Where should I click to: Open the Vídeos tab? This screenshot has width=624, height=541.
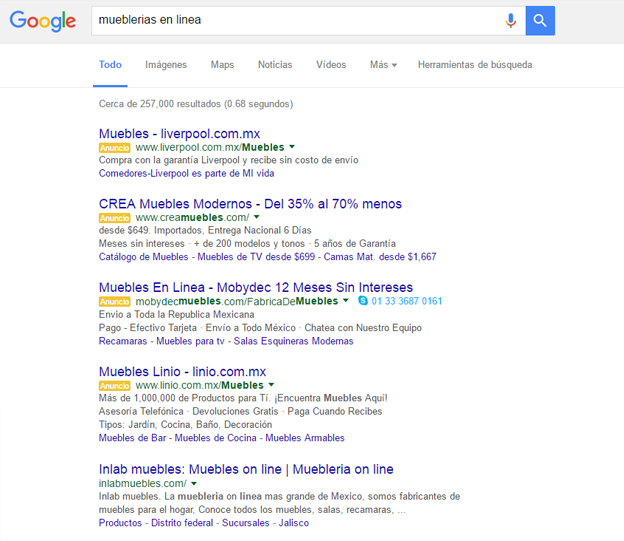[x=331, y=64]
